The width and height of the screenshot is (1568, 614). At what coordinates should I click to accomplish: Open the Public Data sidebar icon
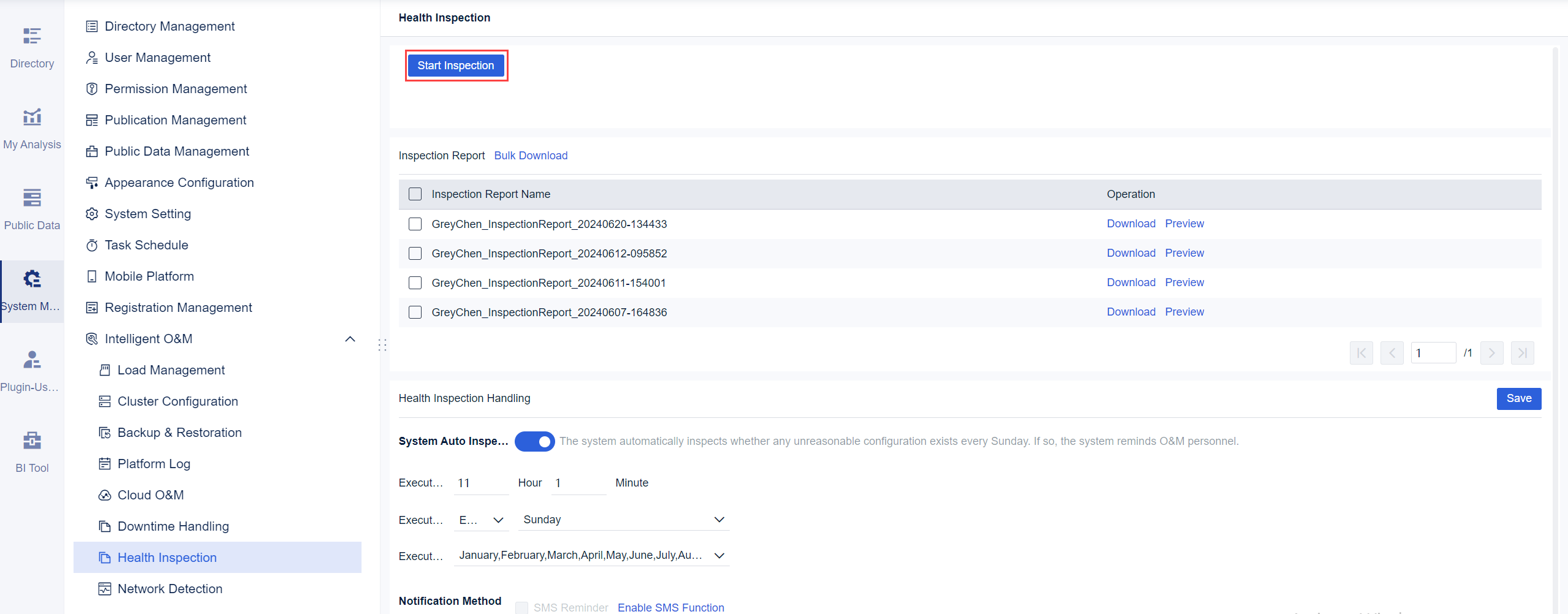[32, 210]
